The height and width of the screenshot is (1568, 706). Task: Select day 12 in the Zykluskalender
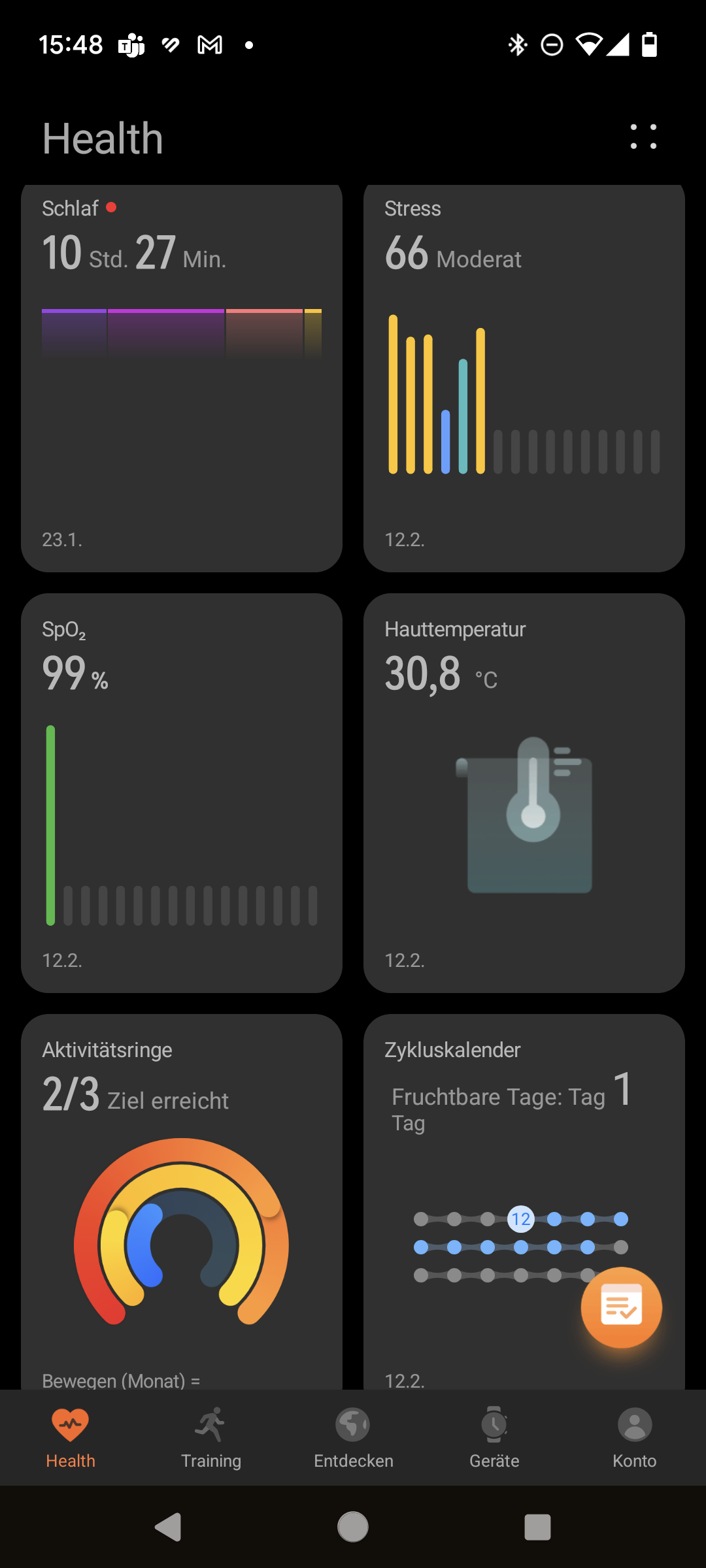coord(521,1219)
